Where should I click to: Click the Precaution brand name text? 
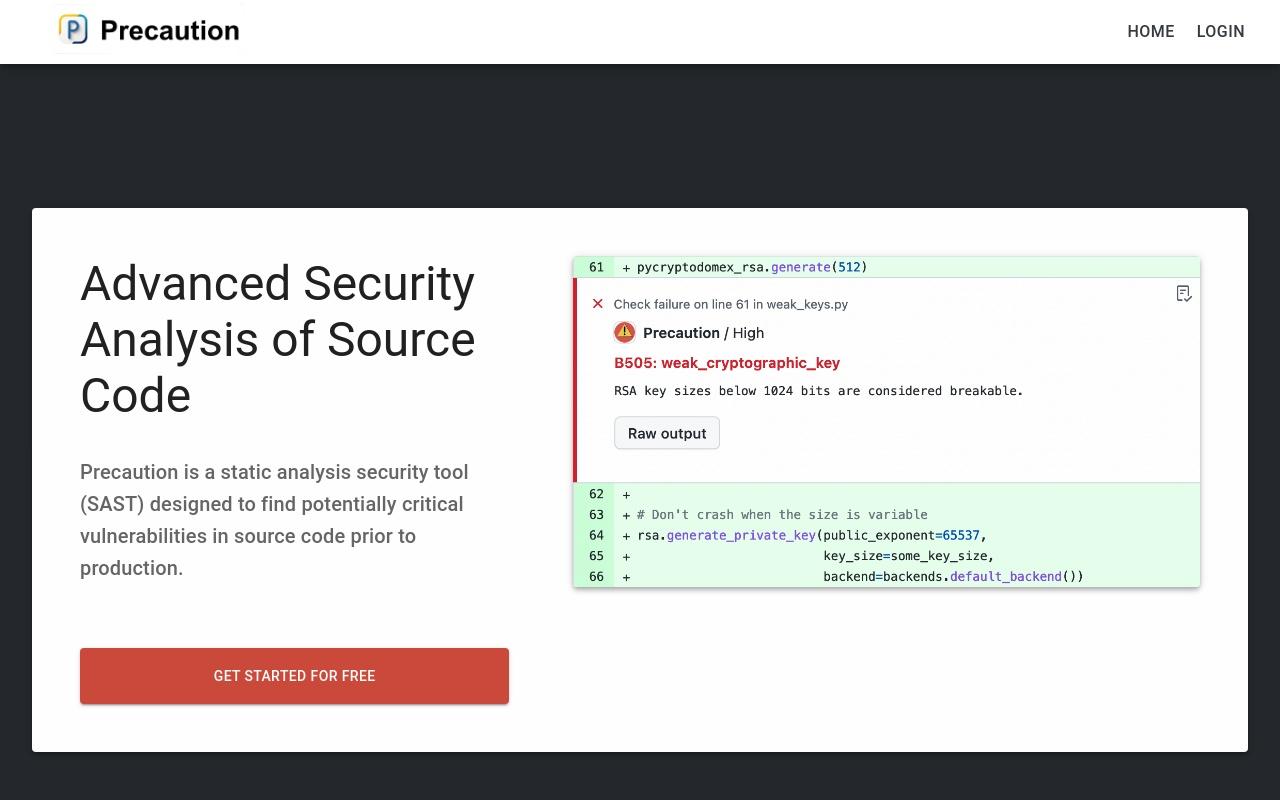(170, 31)
